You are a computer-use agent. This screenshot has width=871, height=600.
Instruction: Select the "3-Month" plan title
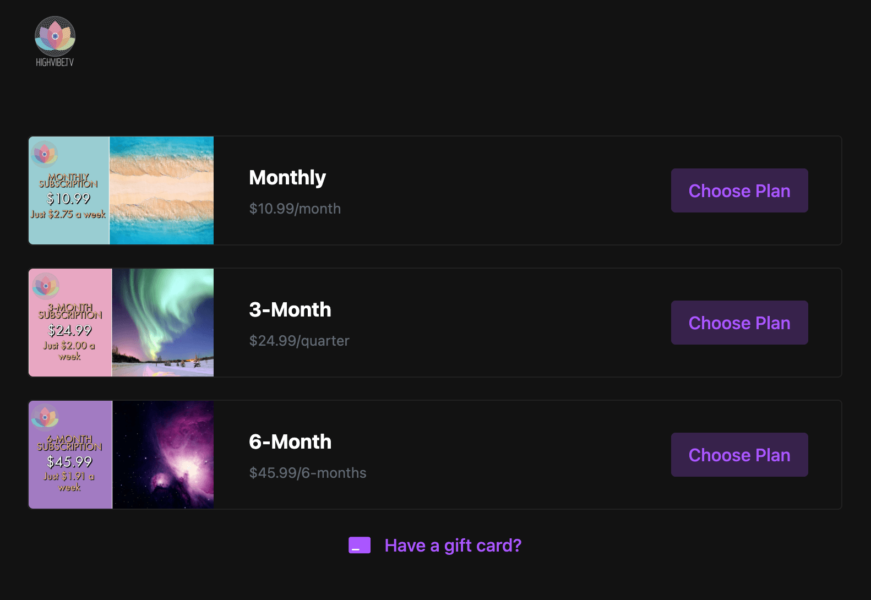[290, 310]
